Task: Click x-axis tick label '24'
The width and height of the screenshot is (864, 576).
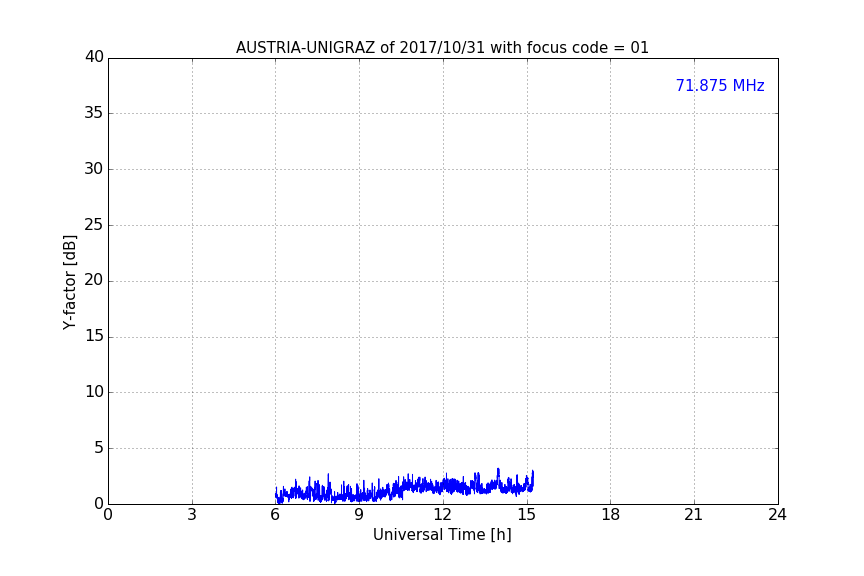Action: (x=777, y=515)
